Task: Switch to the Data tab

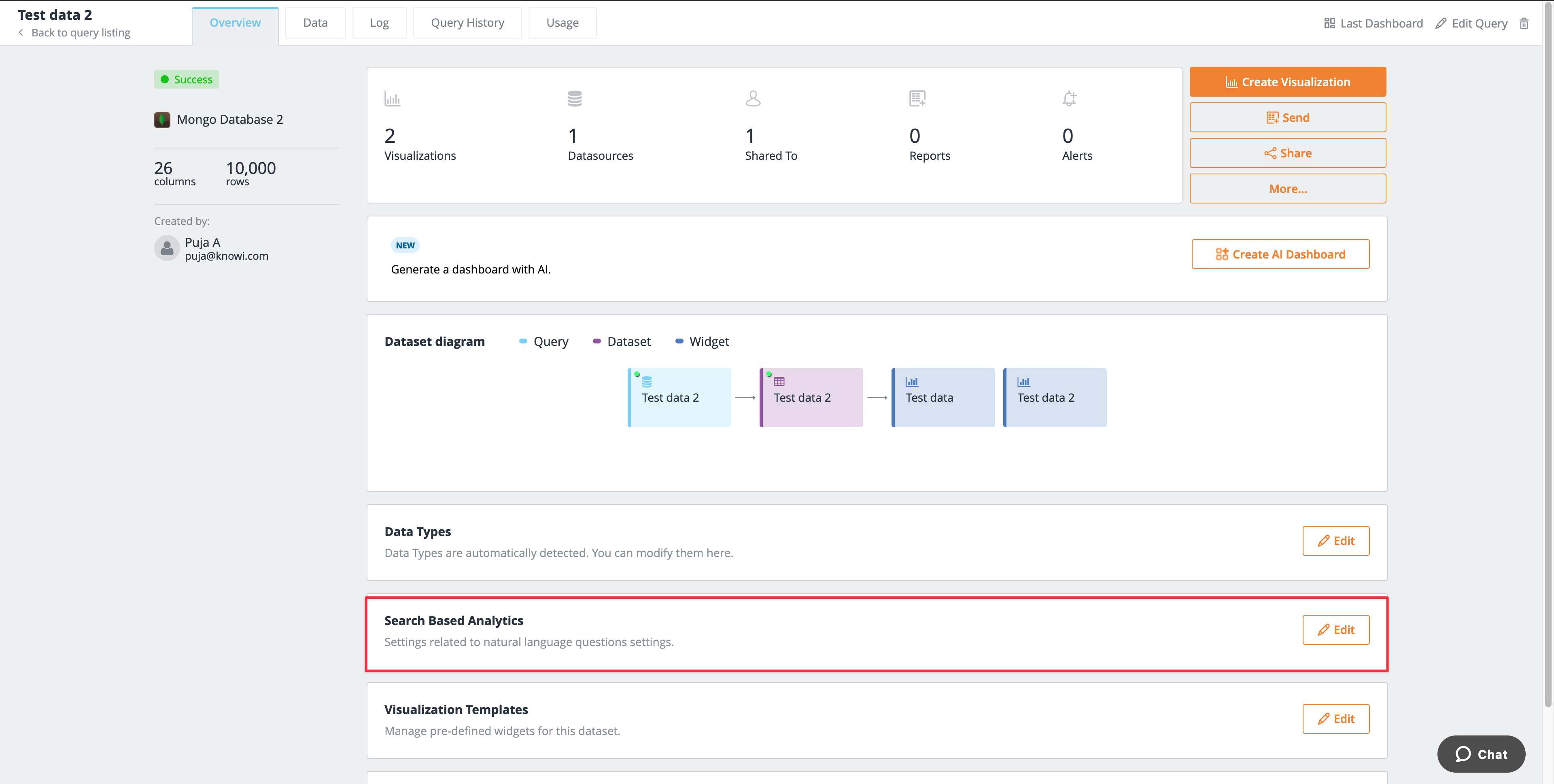Action: pos(316,22)
